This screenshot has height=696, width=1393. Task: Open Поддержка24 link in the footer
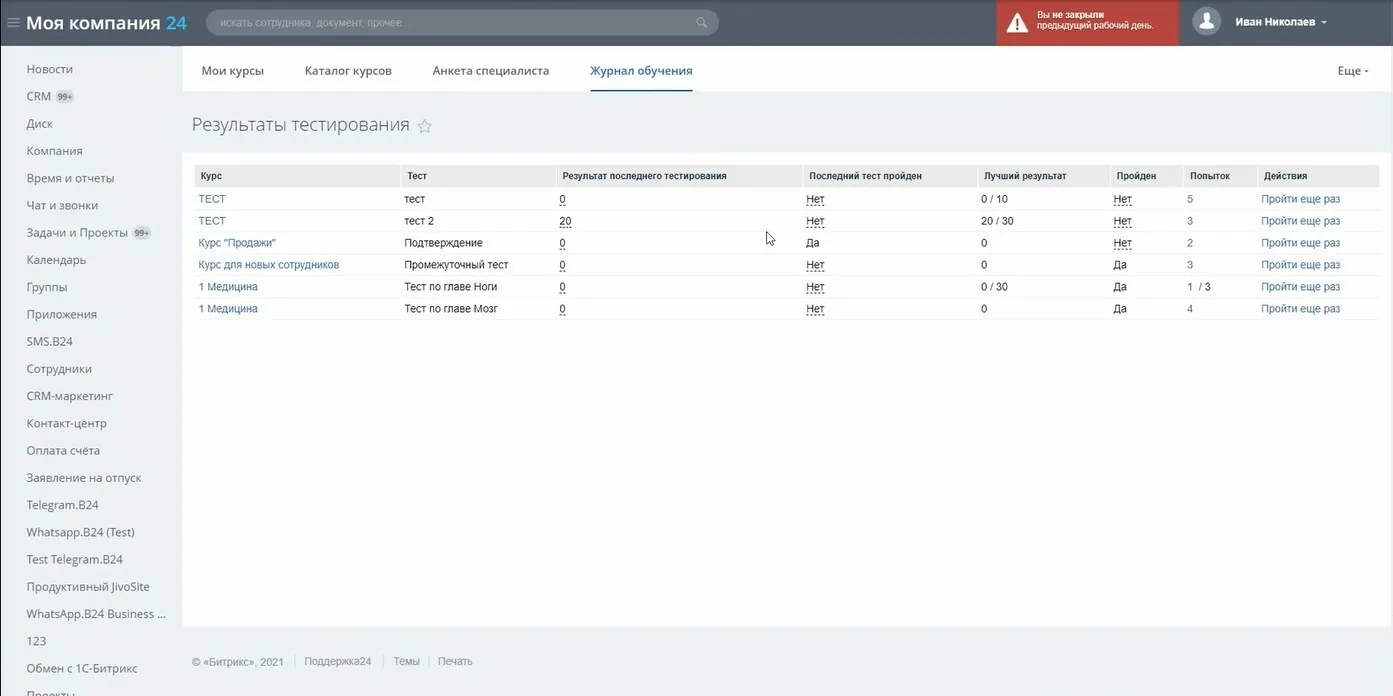click(338, 661)
